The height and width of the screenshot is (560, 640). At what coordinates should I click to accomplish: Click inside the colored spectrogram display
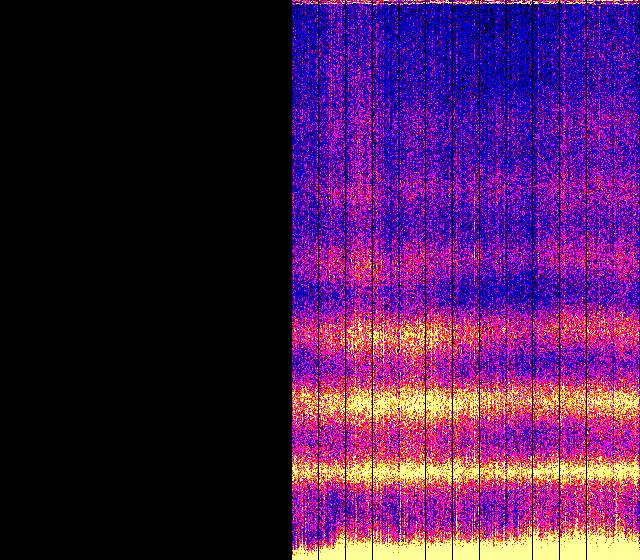(x=466, y=280)
